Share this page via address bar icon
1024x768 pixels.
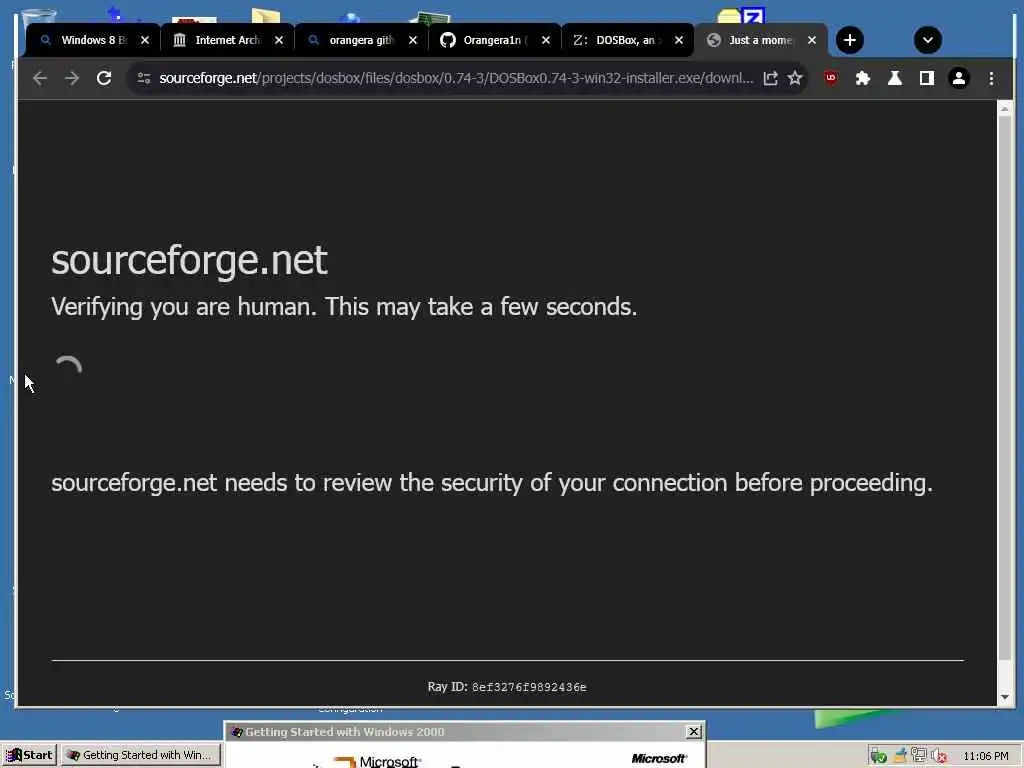(x=771, y=78)
